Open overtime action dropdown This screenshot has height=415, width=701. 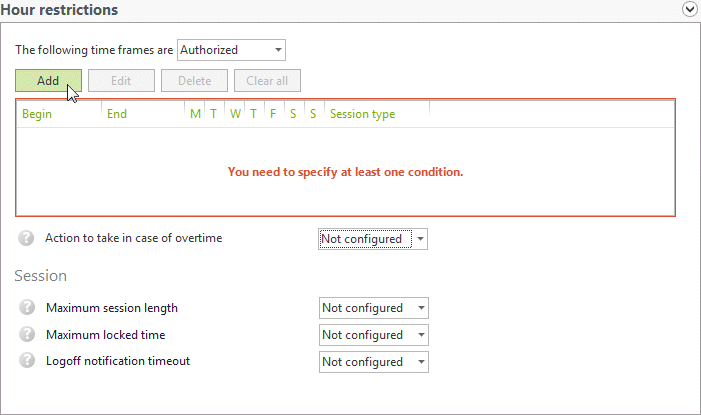[x=373, y=239]
